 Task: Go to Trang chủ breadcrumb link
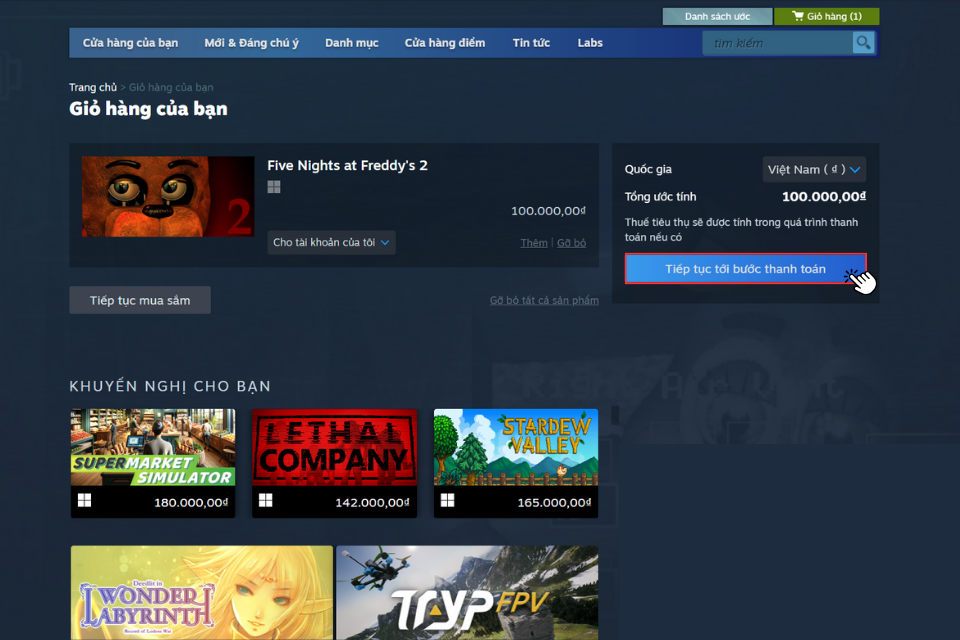click(92, 88)
